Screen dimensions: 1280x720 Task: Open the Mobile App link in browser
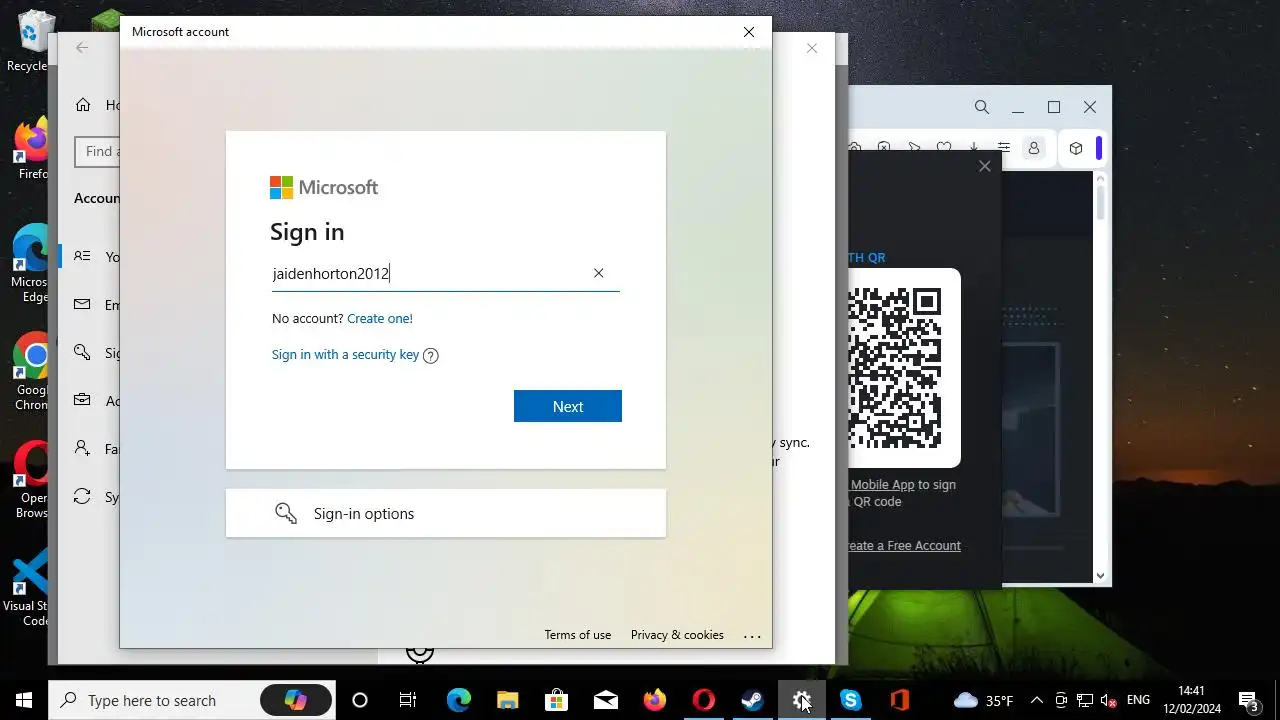[883, 484]
